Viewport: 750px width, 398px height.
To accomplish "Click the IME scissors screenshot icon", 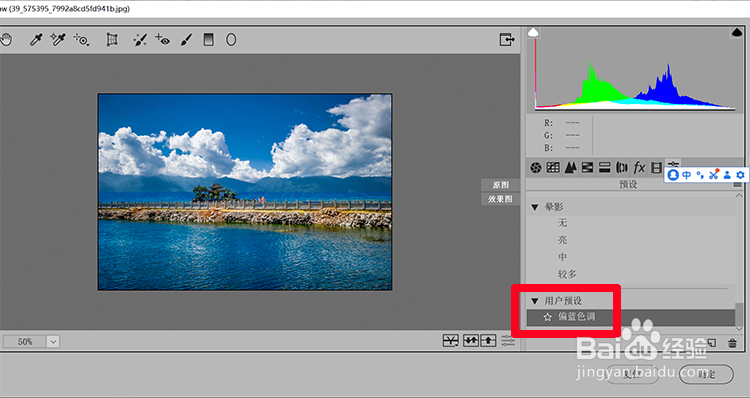I will point(714,175).
